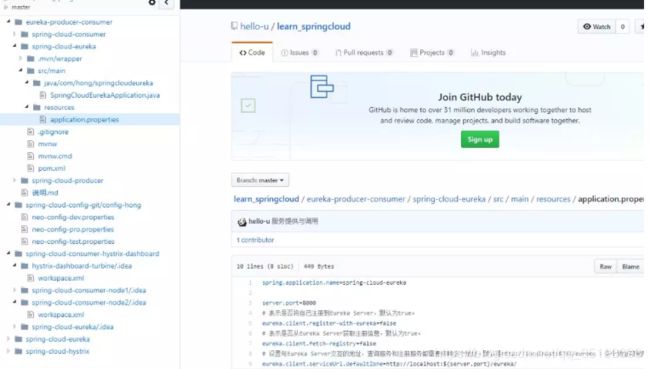The width and height of the screenshot is (650, 369).
Task: Click the bottom spring-cloud-eureka folder icon
Action: pos(18,339)
